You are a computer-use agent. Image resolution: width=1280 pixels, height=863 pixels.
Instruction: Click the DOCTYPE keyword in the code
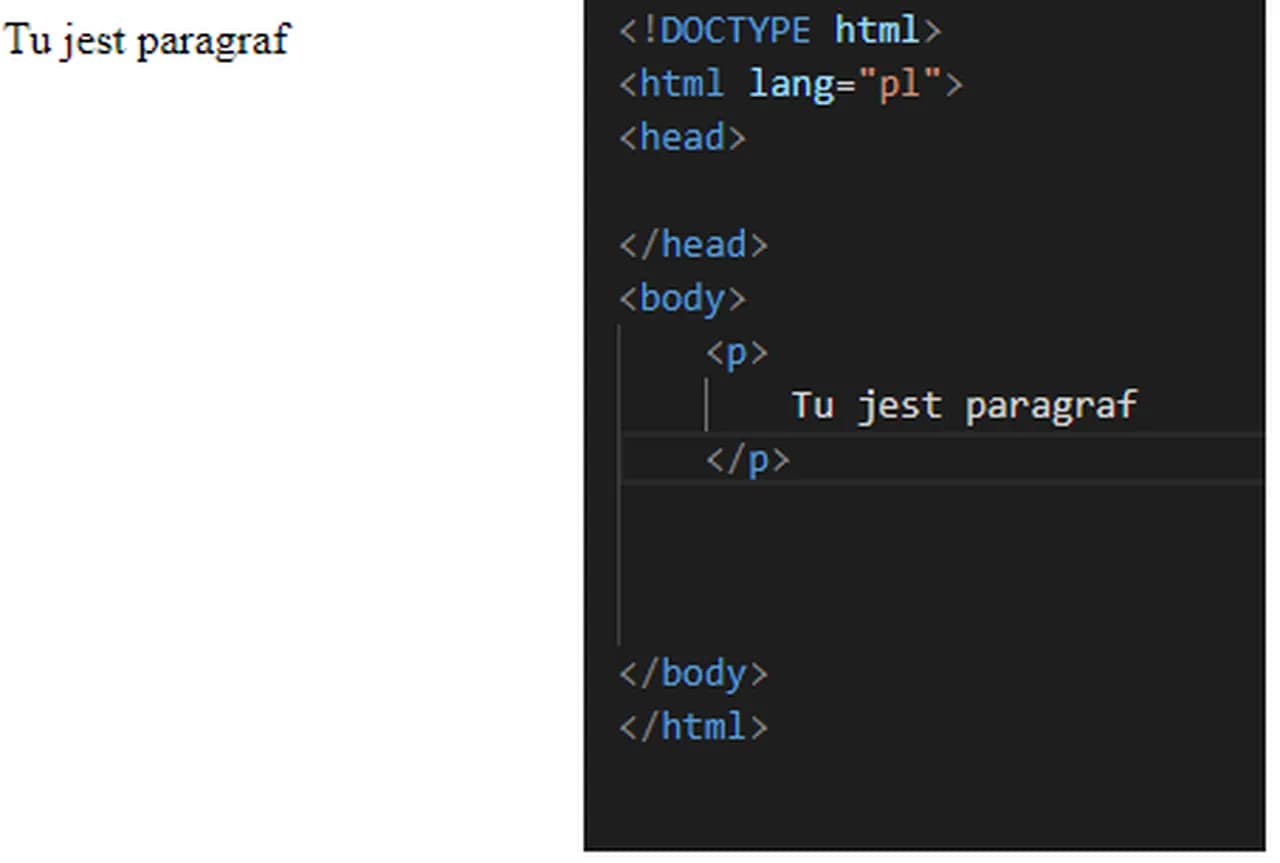pyautogui.click(x=735, y=30)
